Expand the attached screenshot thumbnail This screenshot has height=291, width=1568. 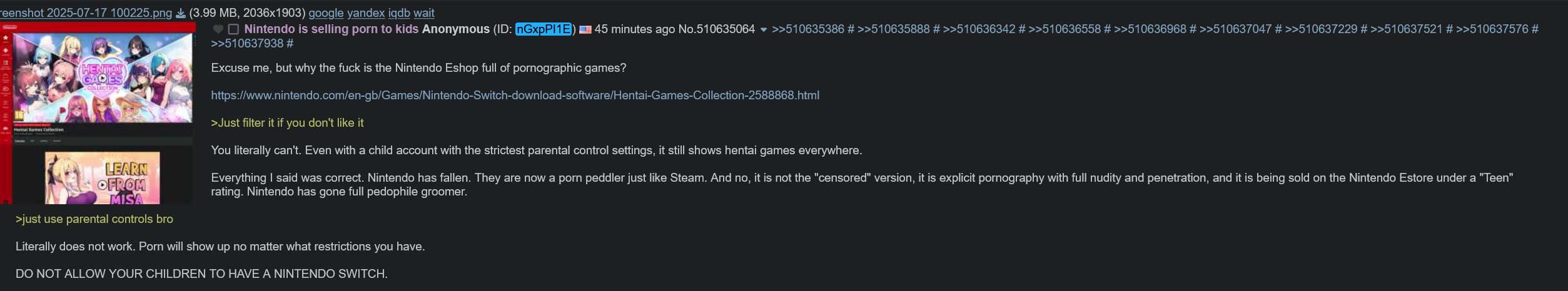pos(98,113)
